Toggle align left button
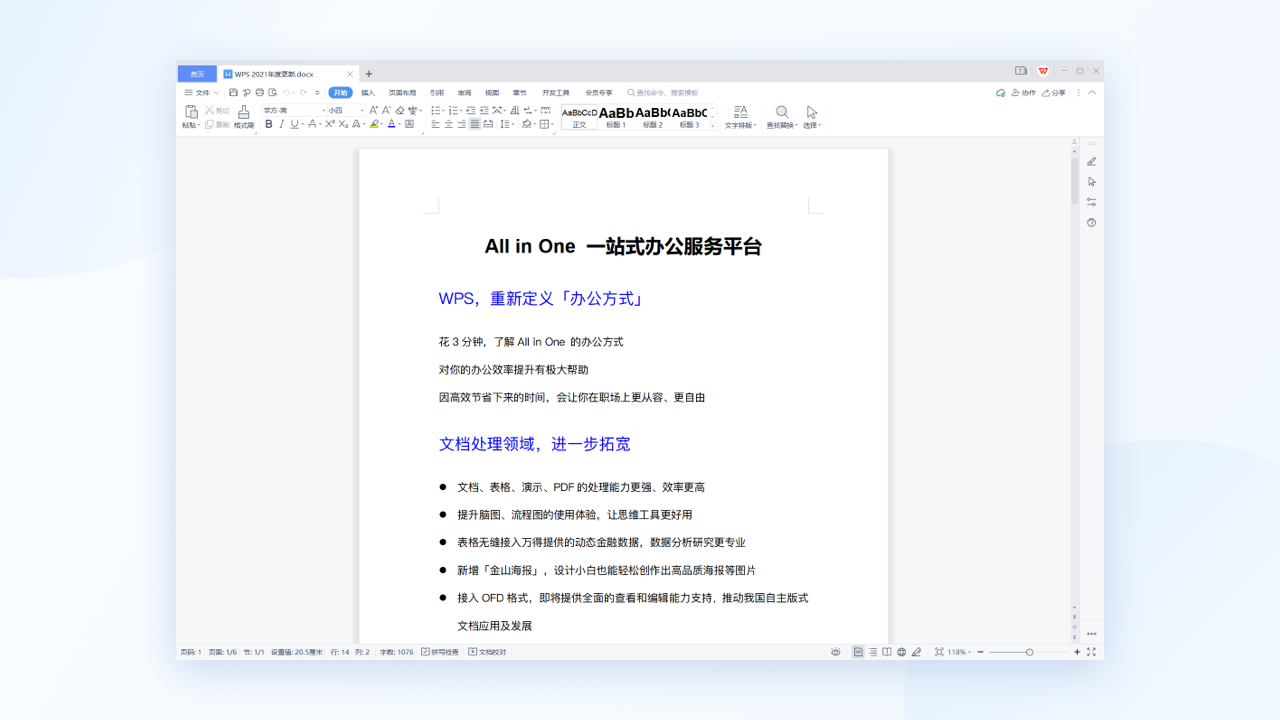 coord(435,124)
